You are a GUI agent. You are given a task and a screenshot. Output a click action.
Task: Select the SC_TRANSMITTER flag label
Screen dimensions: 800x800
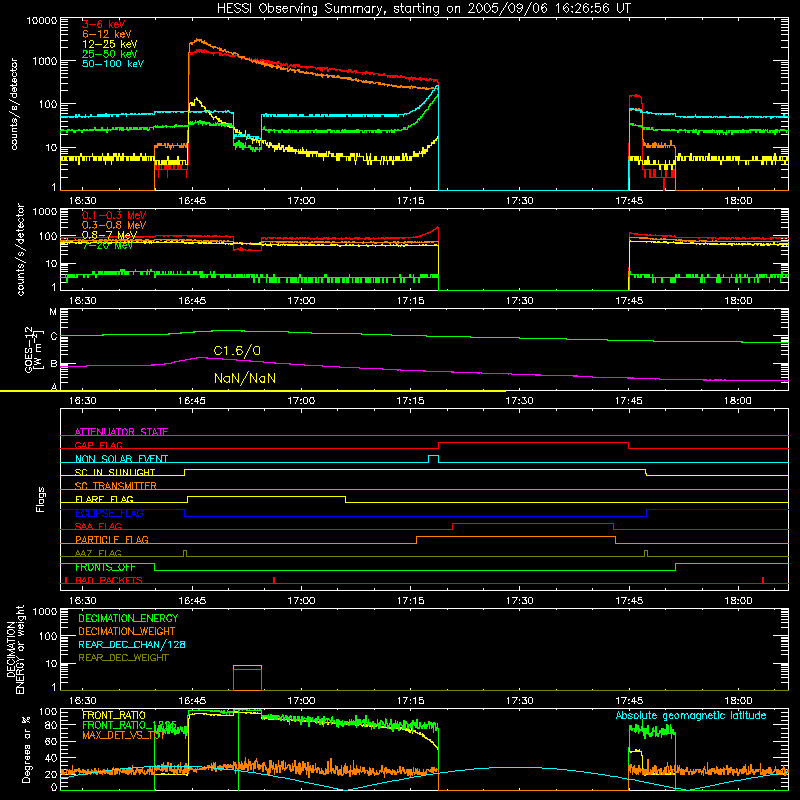click(x=115, y=486)
